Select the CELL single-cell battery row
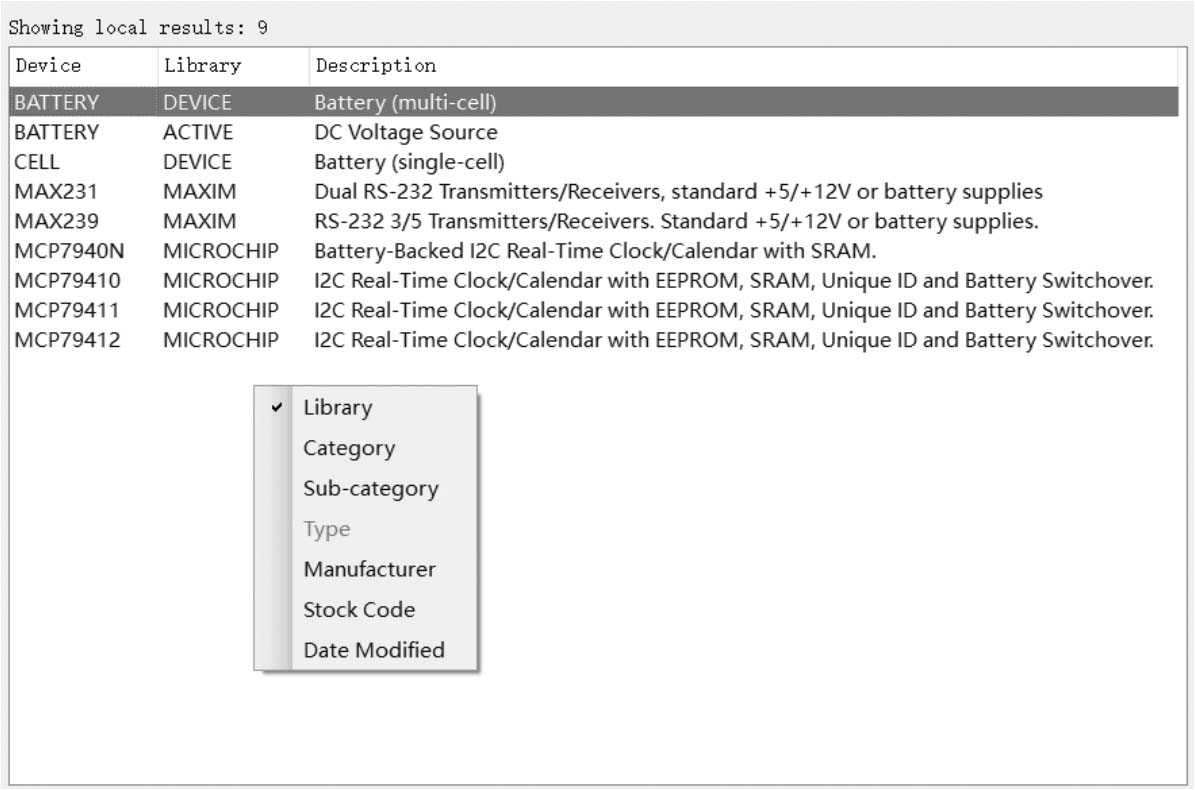This screenshot has width=1195, height=790. (37, 162)
